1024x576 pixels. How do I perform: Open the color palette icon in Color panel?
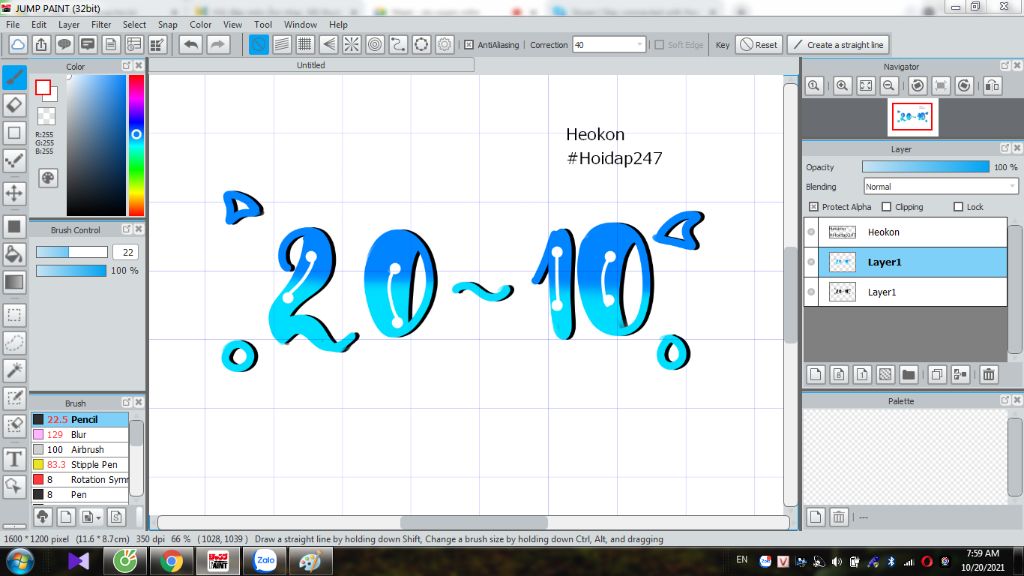(48, 178)
